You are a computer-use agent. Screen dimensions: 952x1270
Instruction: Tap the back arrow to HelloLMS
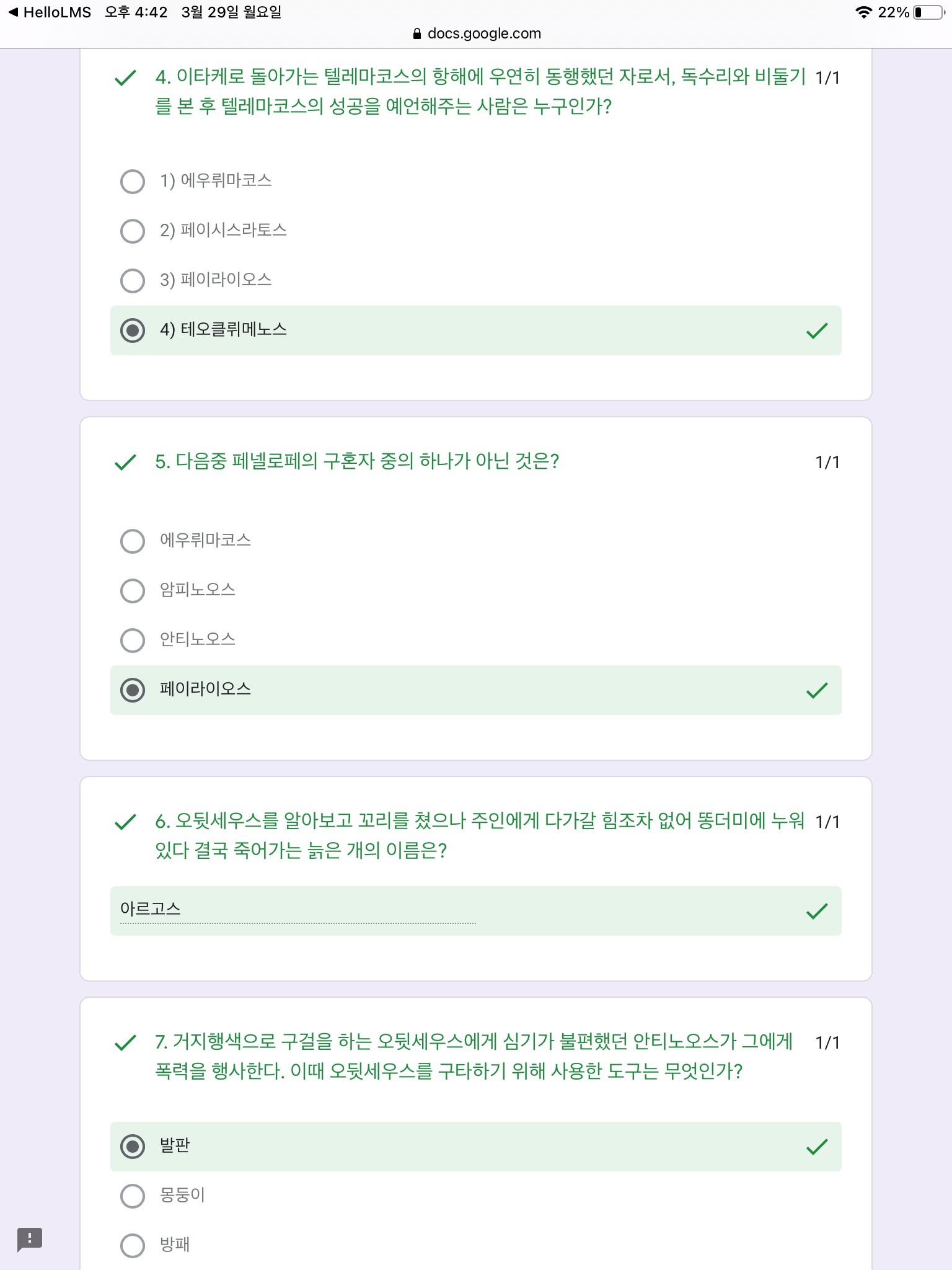click(x=13, y=12)
